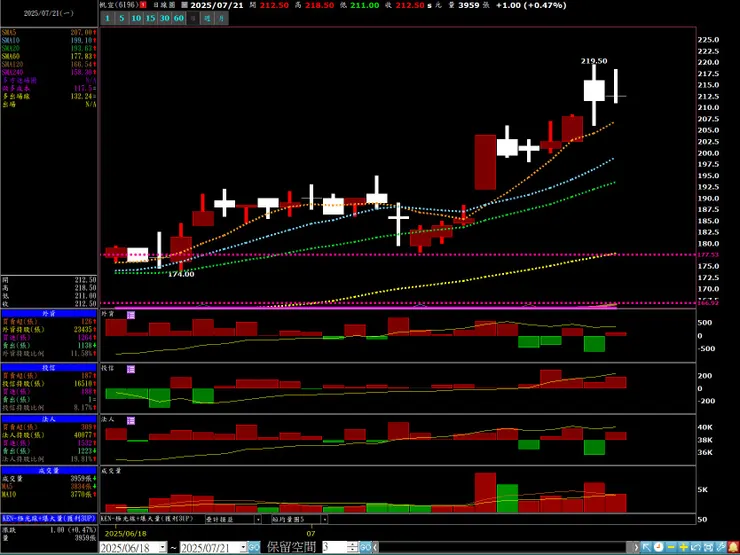The height and width of the screenshot is (555, 740).
Task: Click the clock icon in bottom toolbar
Action: click(659, 547)
